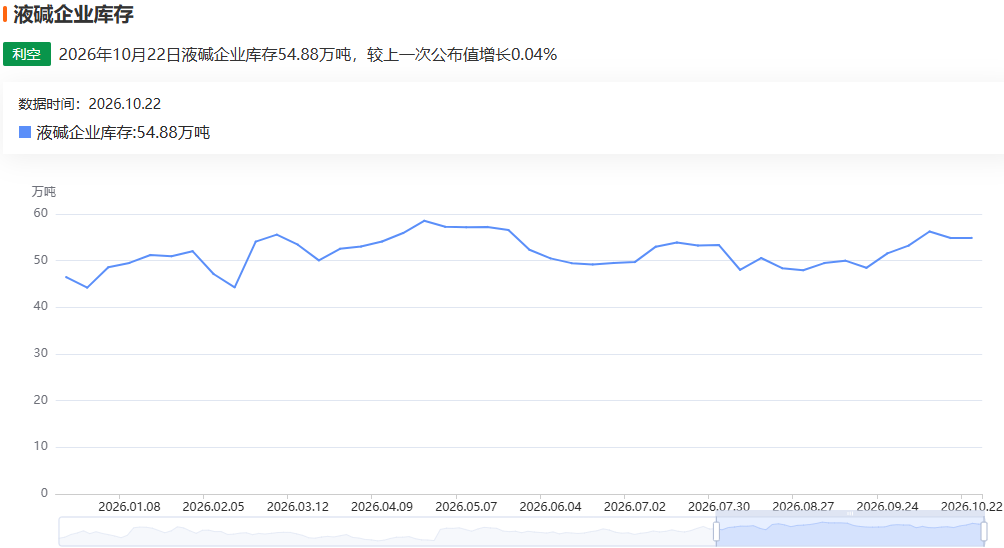Click the 40 value on y-axis
This screenshot has width=1004, height=548.
(40, 307)
